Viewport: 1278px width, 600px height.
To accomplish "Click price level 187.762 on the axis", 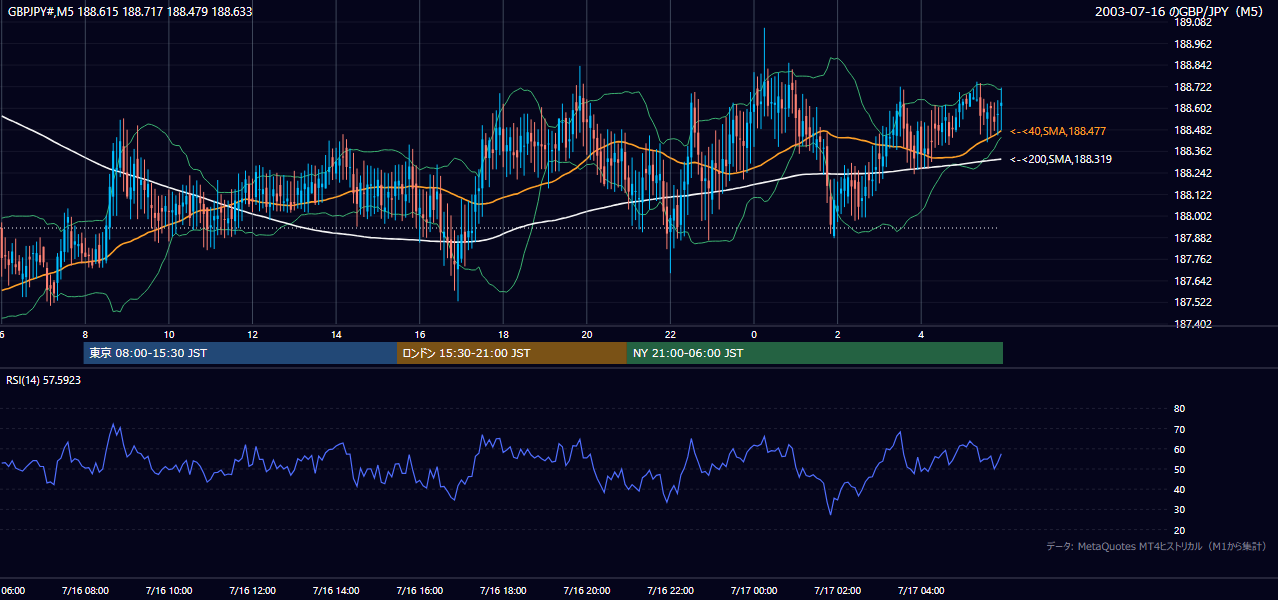I will point(1193,259).
